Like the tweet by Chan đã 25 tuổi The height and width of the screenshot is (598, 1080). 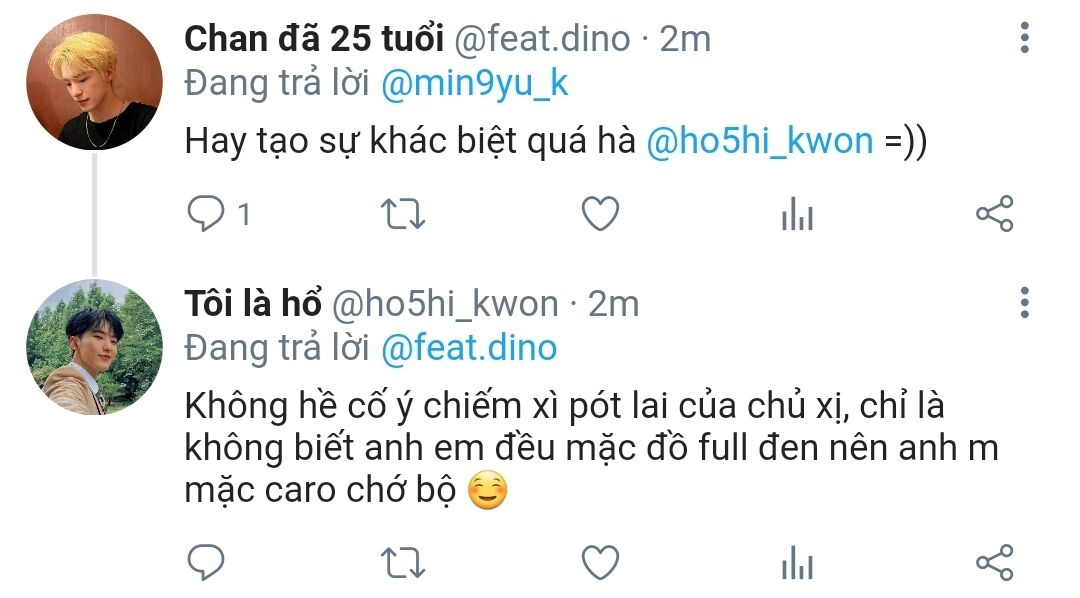(600, 213)
